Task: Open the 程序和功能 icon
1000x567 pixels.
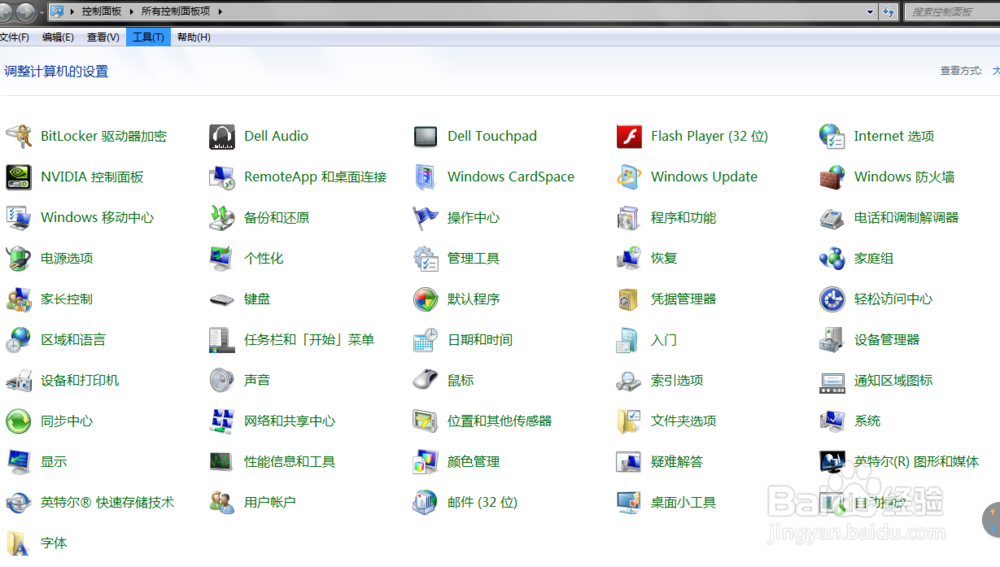Action: click(x=629, y=217)
